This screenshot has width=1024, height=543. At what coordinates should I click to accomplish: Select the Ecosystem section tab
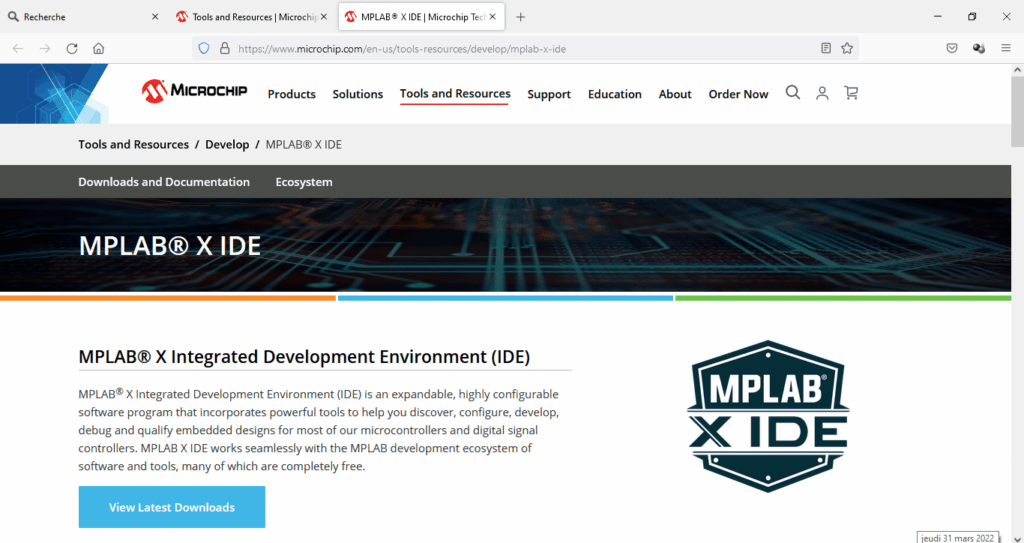(304, 182)
